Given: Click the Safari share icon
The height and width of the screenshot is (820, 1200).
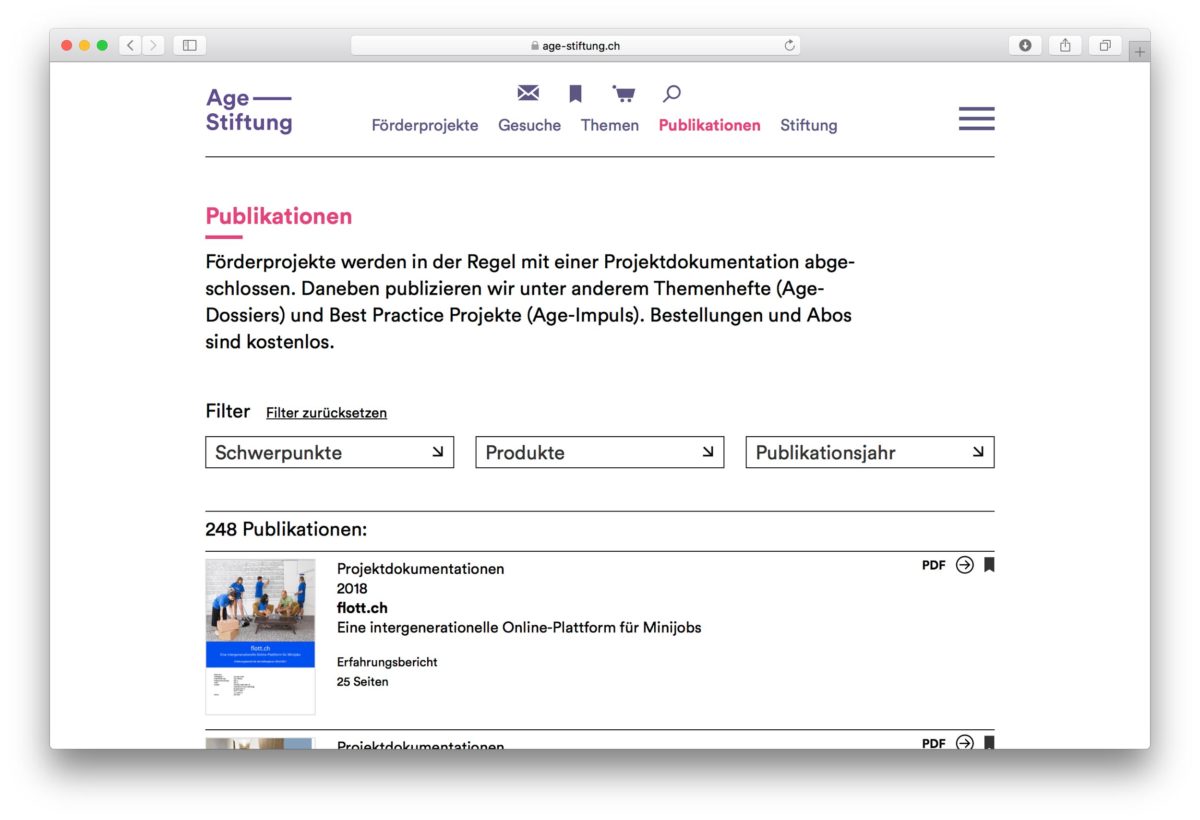Looking at the screenshot, I should (x=1065, y=45).
